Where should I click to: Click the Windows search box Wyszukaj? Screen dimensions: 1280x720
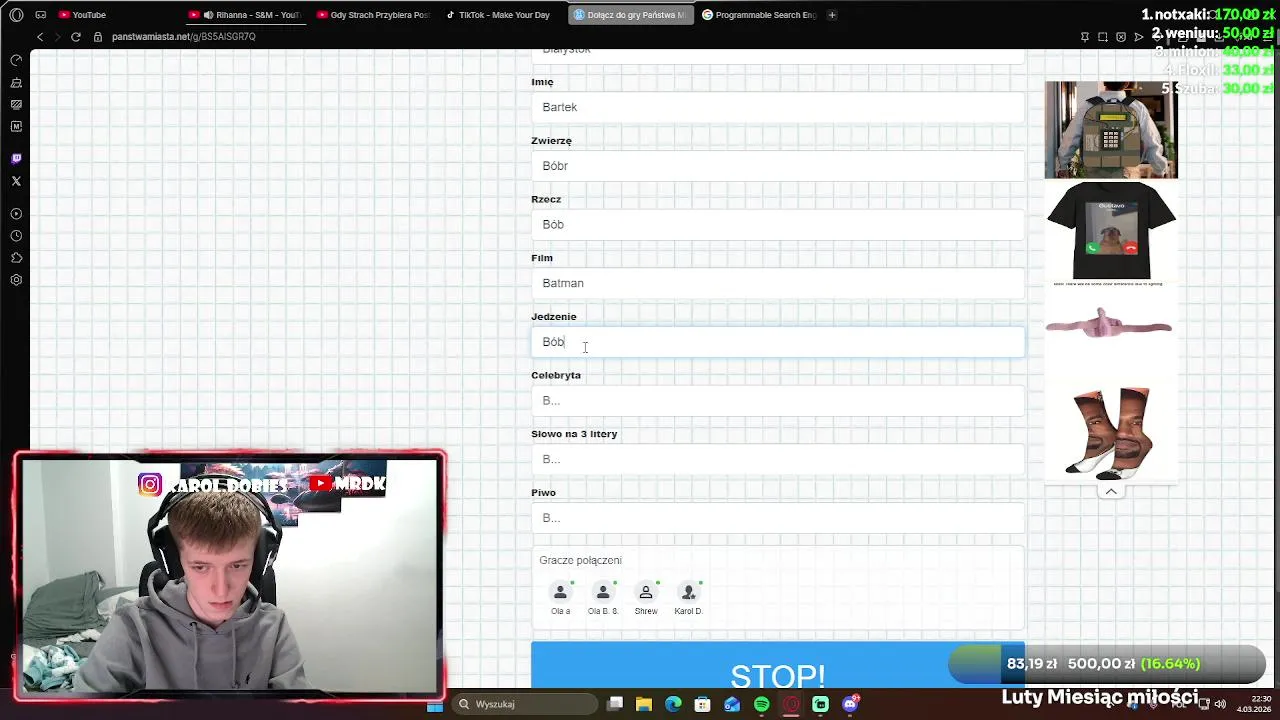pyautogui.click(x=524, y=704)
